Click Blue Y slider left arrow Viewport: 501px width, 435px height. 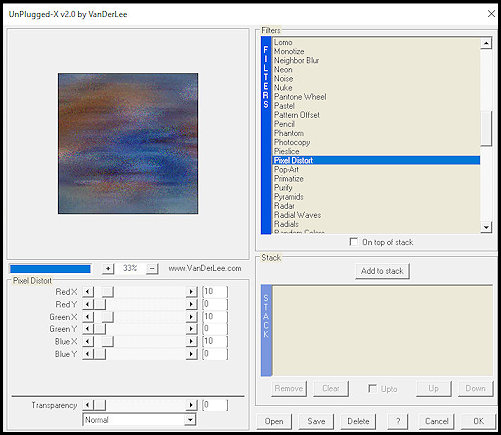pos(88,354)
